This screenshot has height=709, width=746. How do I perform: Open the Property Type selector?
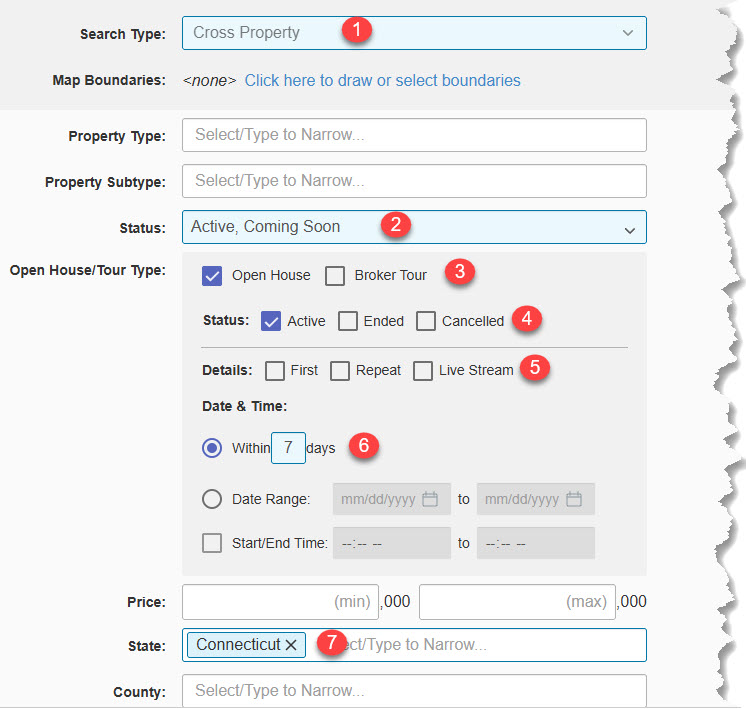[414, 135]
